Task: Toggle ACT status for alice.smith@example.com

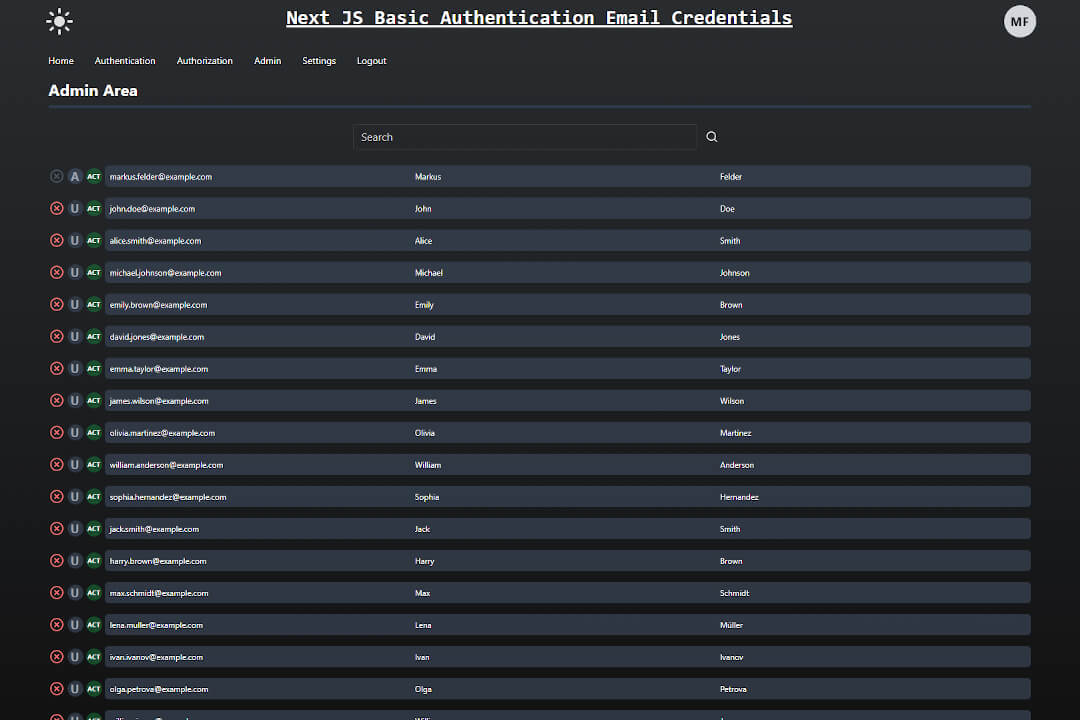Action: (x=94, y=240)
